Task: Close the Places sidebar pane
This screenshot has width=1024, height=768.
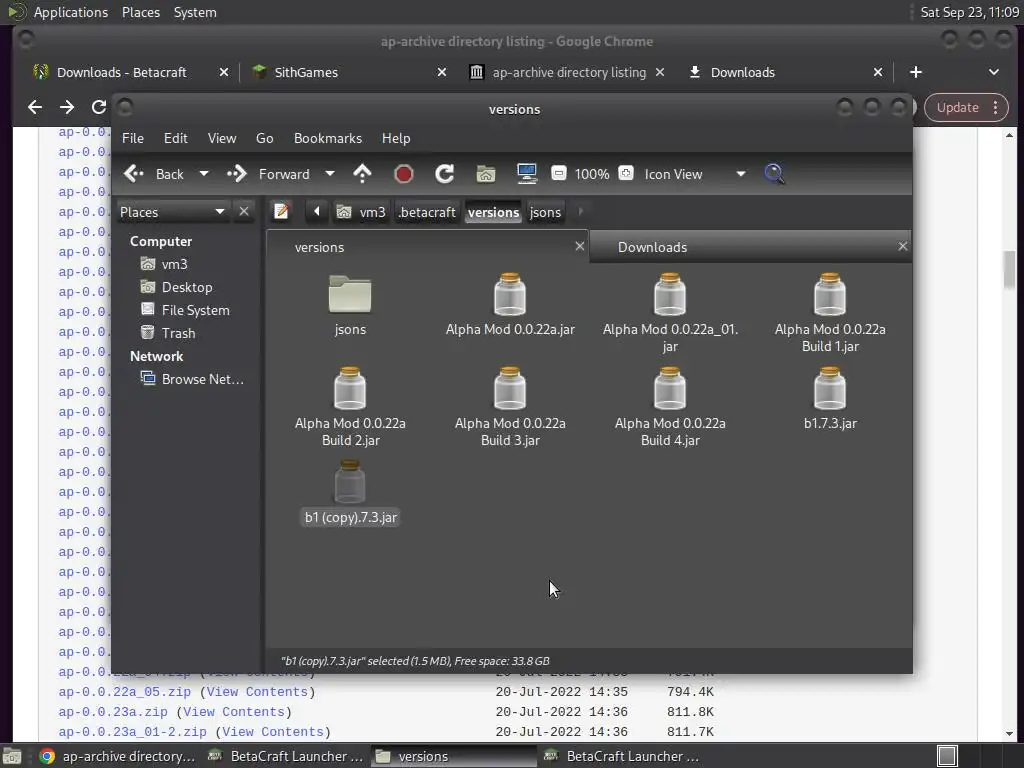Action: [244, 212]
